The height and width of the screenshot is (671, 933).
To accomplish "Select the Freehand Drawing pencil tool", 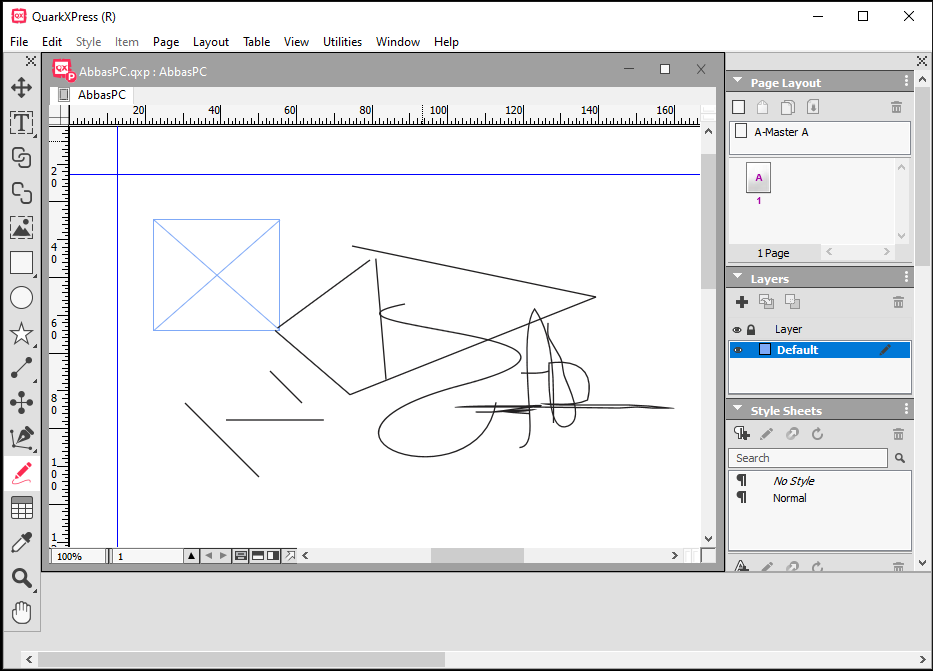I will pyautogui.click(x=21, y=474).
